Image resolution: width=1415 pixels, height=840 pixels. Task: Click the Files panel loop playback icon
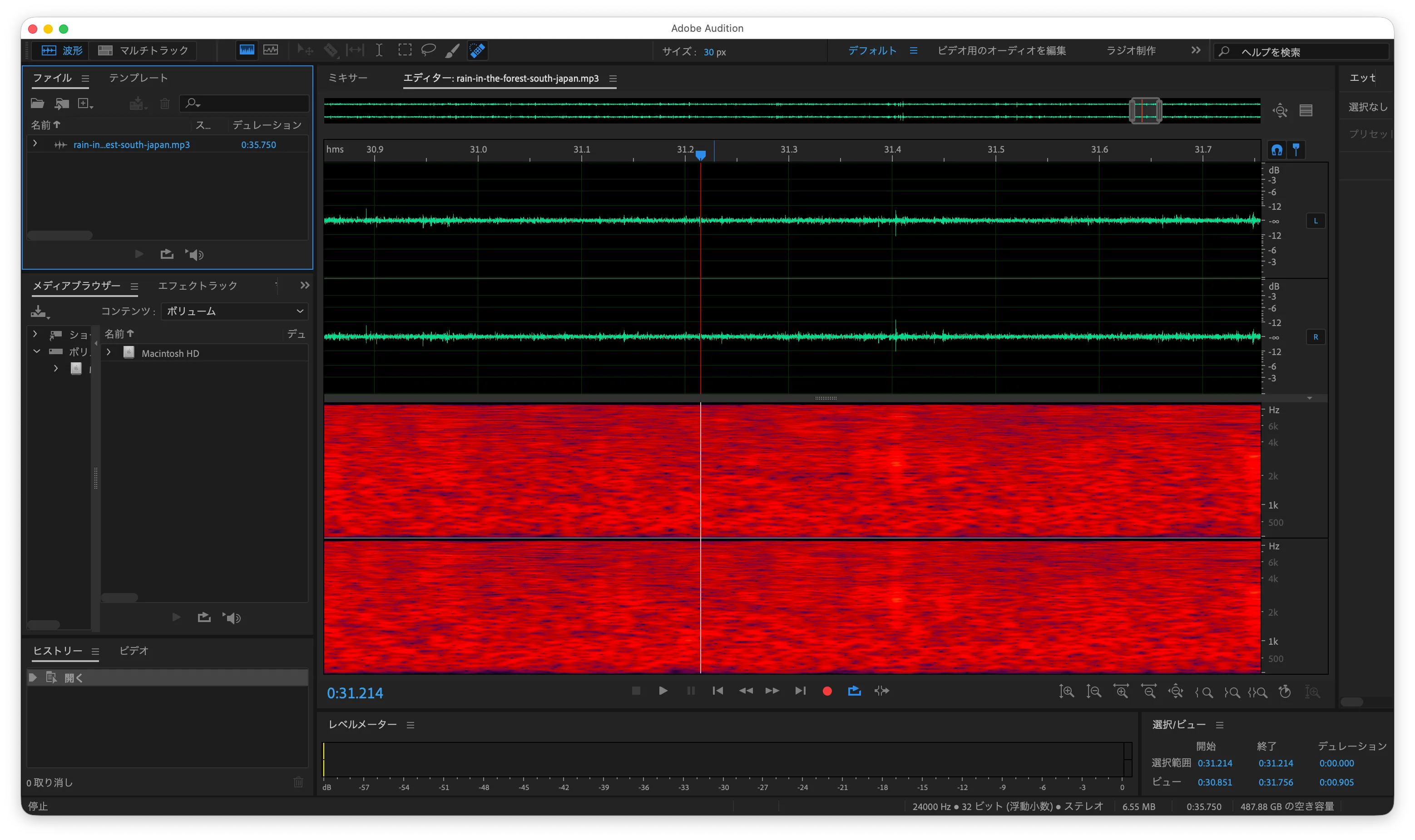[167, 254]
